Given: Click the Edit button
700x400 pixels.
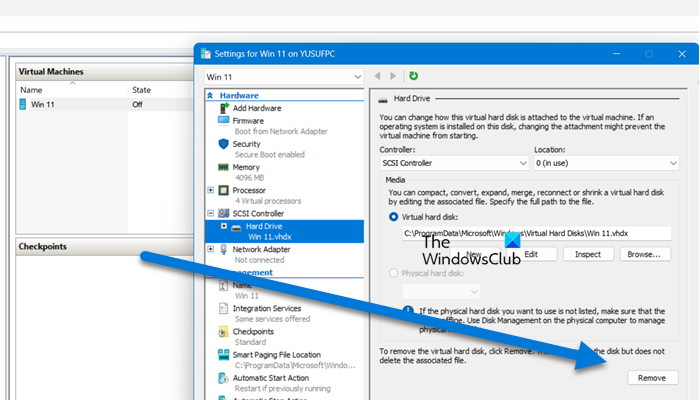Looking at the screenshot, I should (531, 254).
